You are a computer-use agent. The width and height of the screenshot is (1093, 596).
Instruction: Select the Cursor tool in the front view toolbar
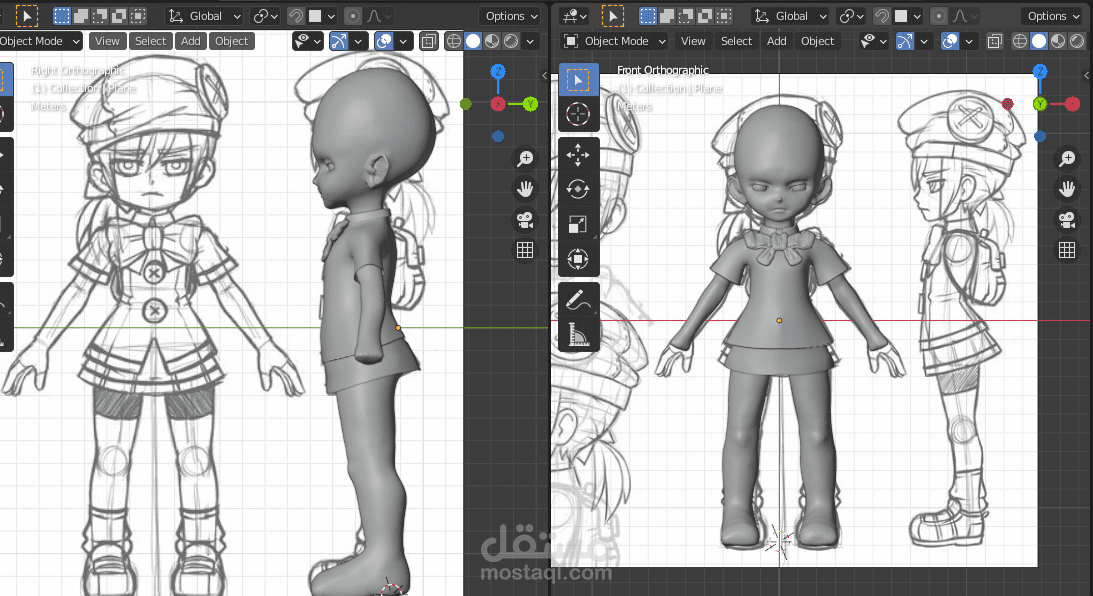578,114
